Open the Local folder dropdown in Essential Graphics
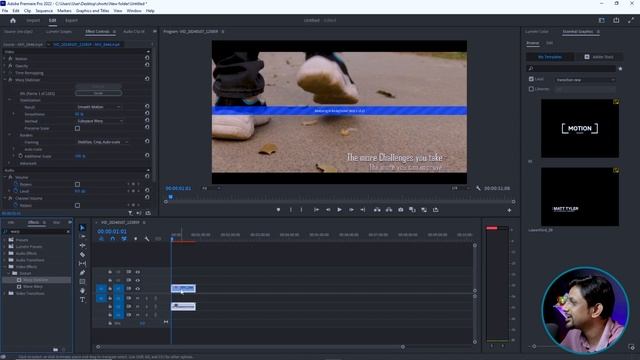 click(x=585, y=80)
